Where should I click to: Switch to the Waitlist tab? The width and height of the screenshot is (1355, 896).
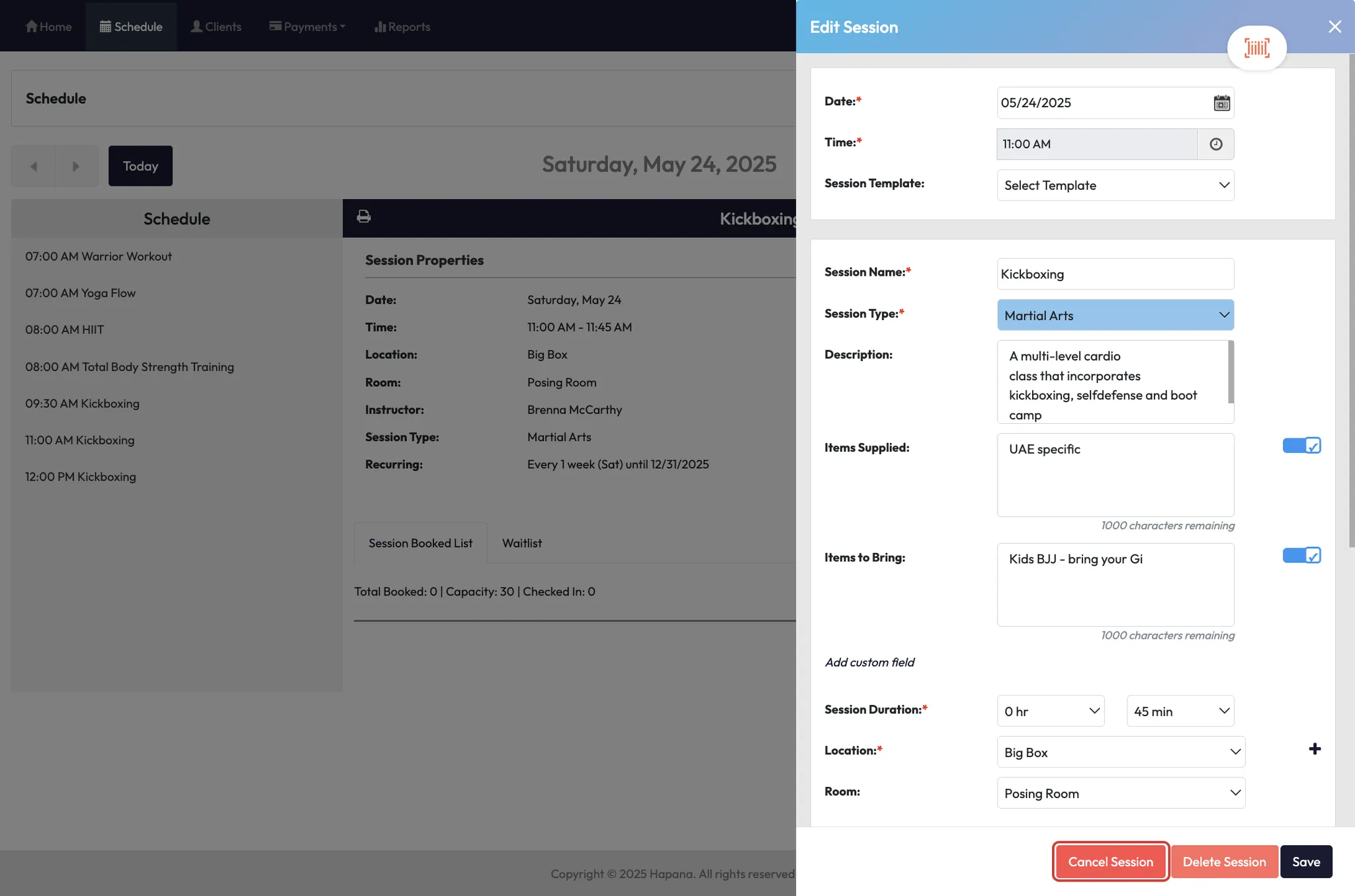click(521, 543)
